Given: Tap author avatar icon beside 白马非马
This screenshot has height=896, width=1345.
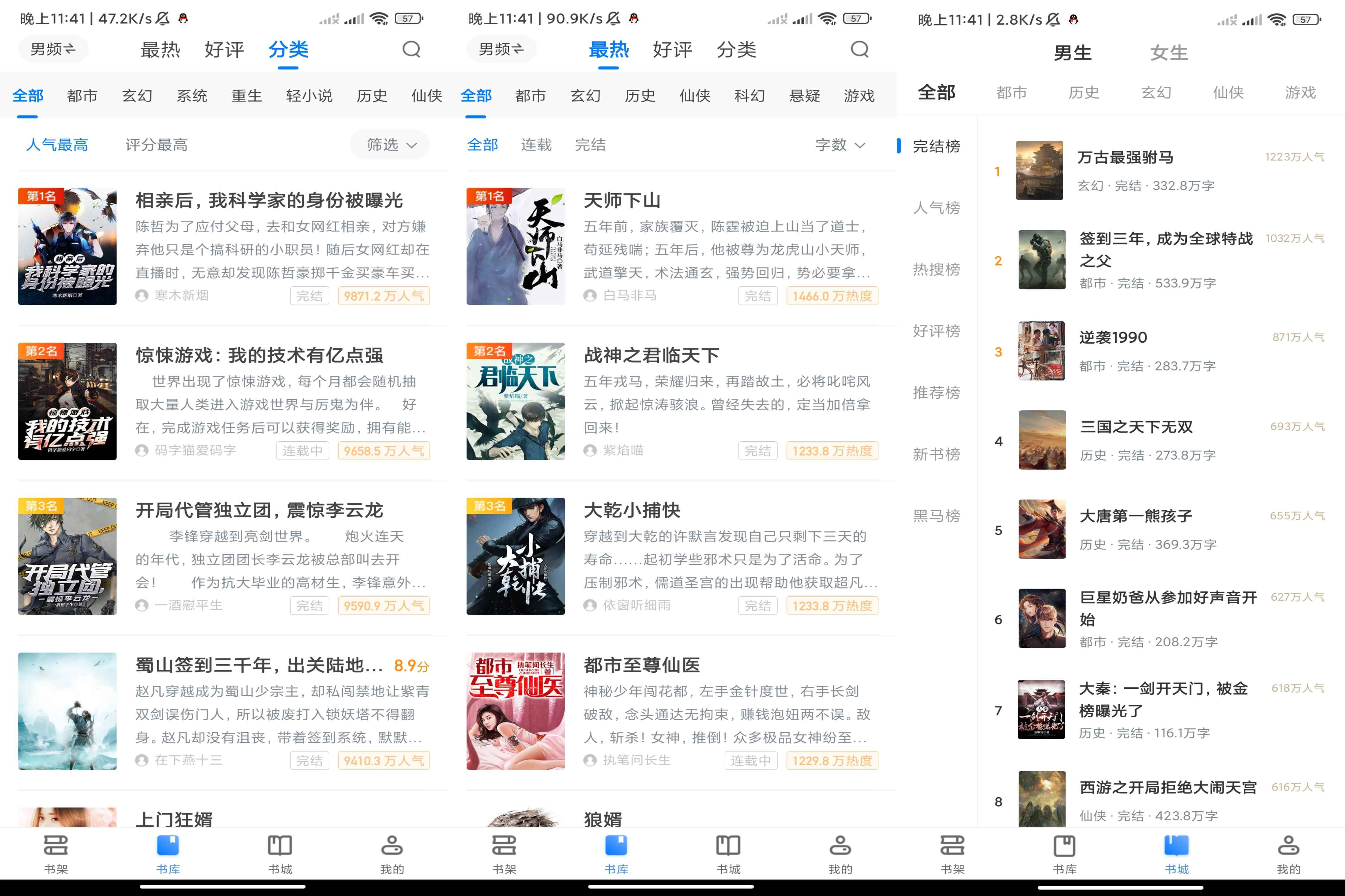Looking at the screenshot, I should coord(590,295).
